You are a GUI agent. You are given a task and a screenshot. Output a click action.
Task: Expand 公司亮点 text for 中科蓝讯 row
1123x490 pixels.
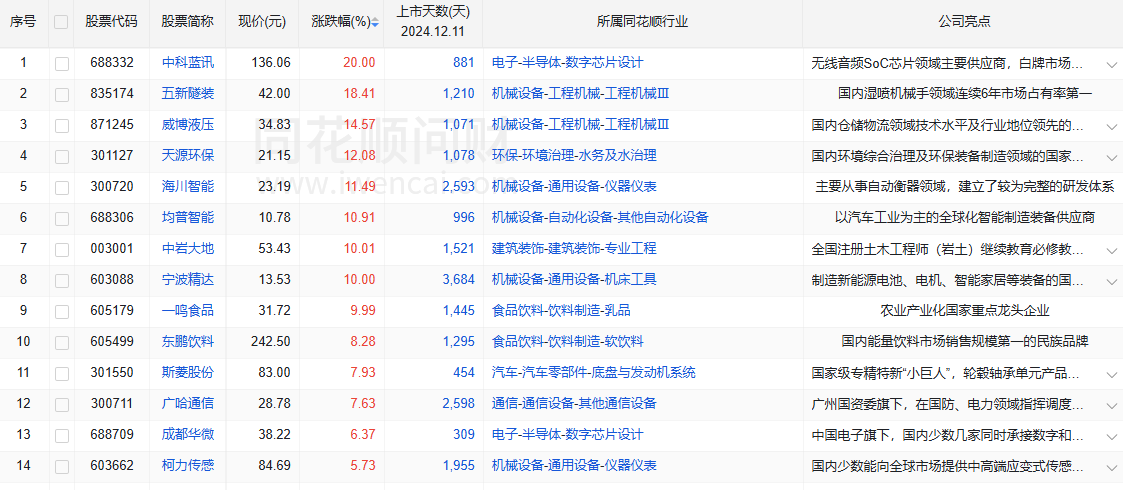click(x=1112, y=64)
